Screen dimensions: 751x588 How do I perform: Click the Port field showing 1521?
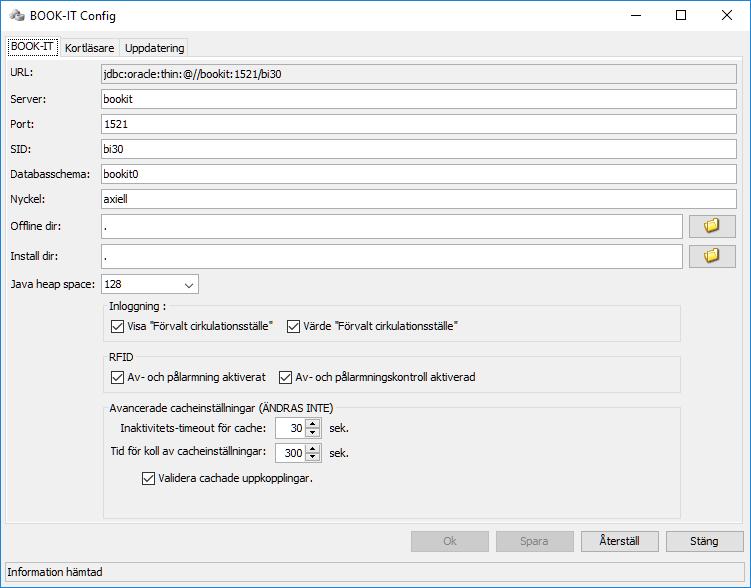coord(419,124)
